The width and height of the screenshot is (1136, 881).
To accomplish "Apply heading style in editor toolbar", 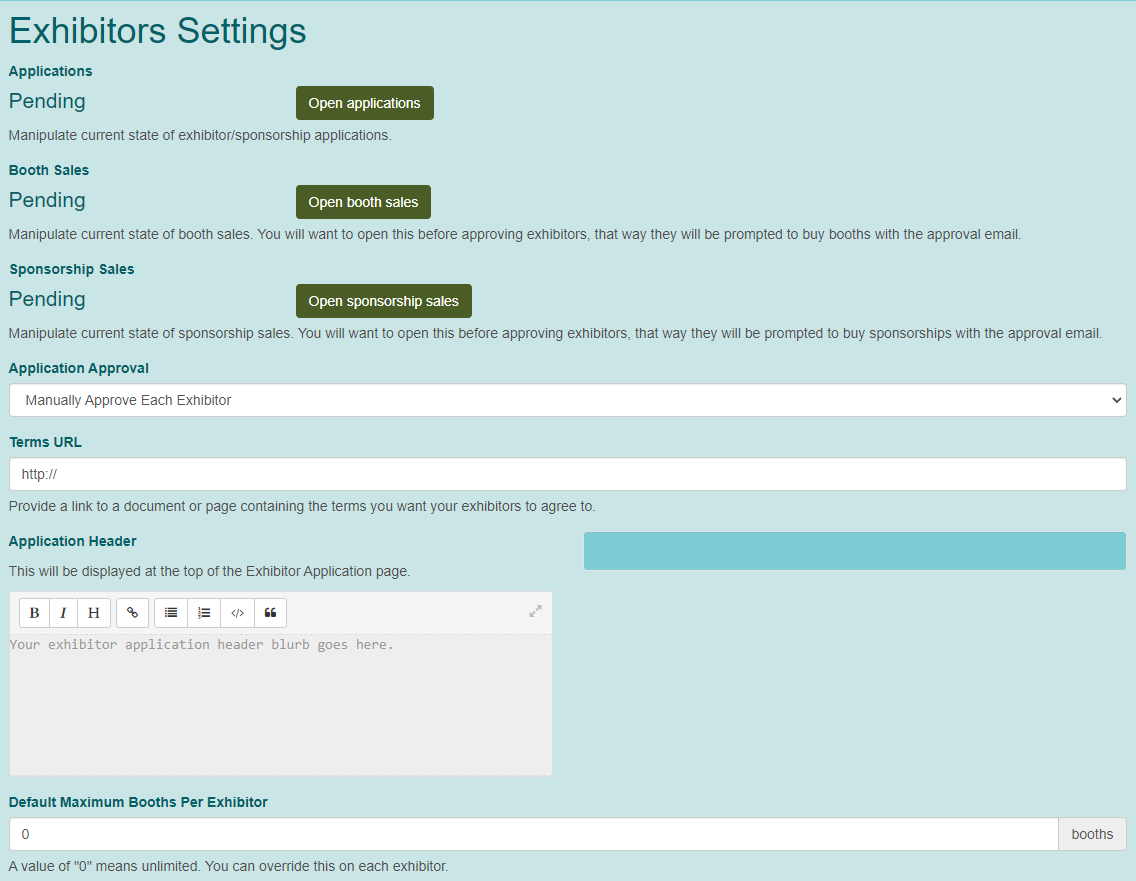I will [x=94, y=613].
